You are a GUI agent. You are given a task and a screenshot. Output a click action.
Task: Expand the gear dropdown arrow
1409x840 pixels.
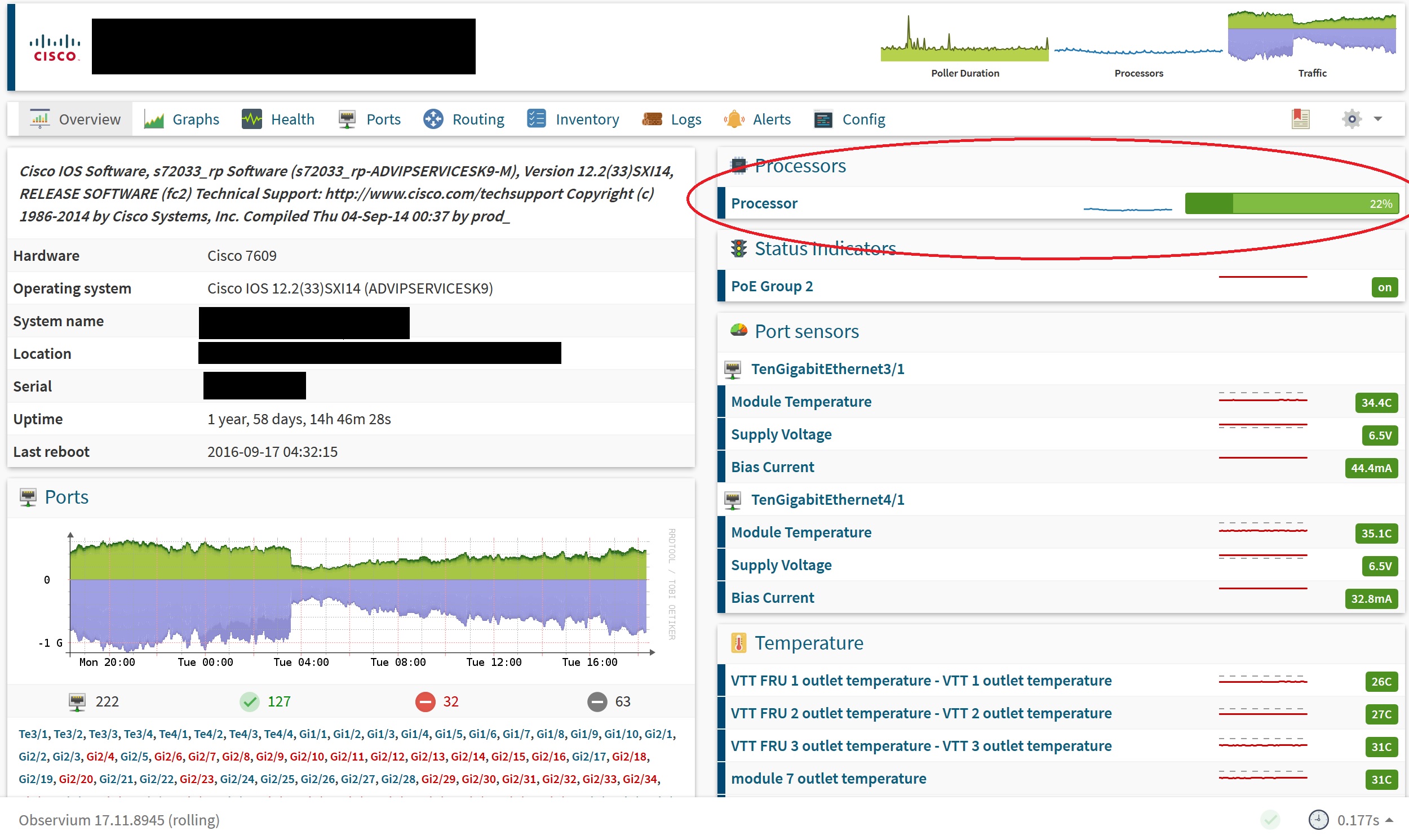[x=1378, y=119]
